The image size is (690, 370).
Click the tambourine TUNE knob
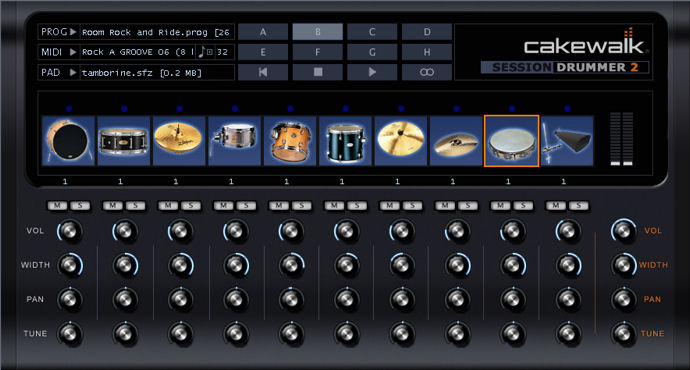click(x=513, y=333)
